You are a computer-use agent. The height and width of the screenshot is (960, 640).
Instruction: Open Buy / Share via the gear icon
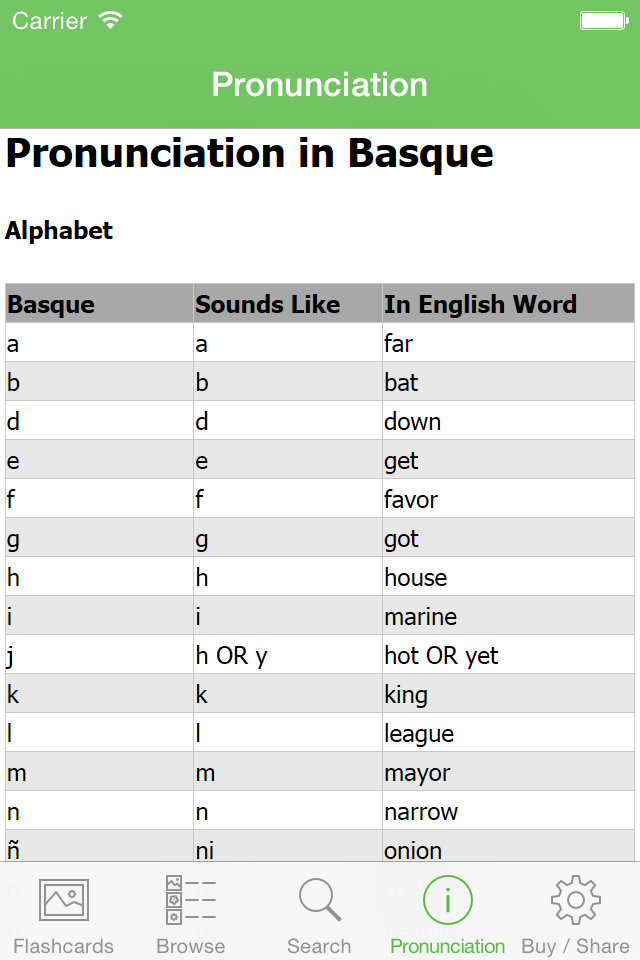[575, 901]
